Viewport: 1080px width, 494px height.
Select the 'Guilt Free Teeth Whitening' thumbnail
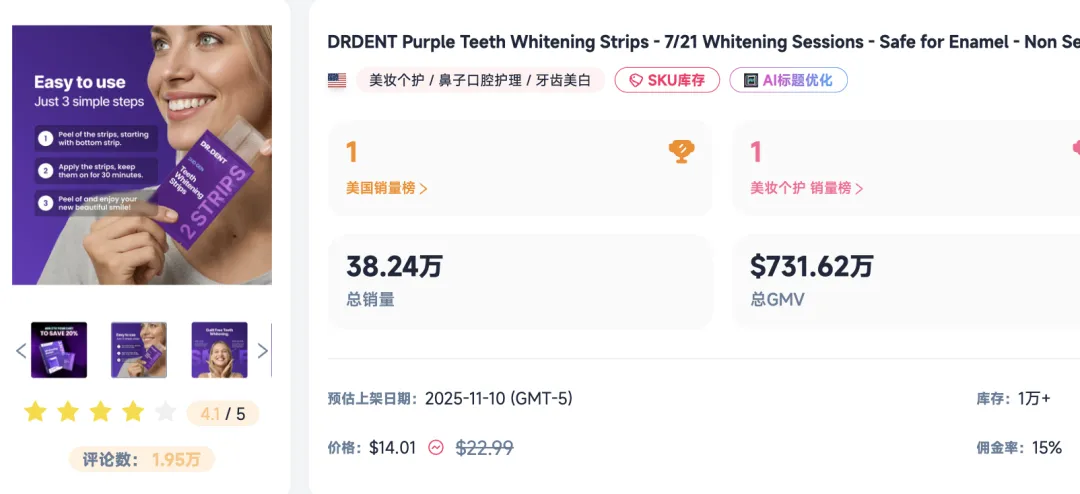tap(219, 350)
